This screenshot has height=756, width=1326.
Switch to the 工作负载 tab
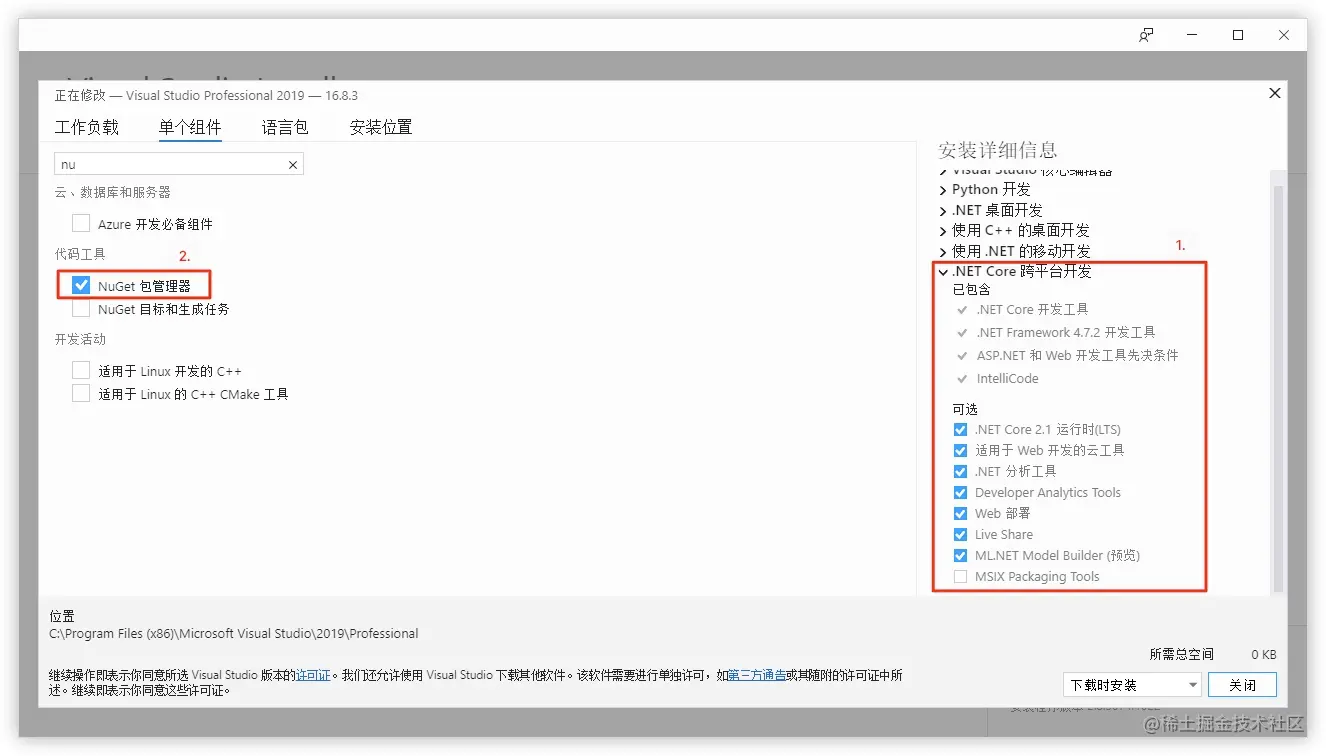pyautogui.click(x=87, y=127)
